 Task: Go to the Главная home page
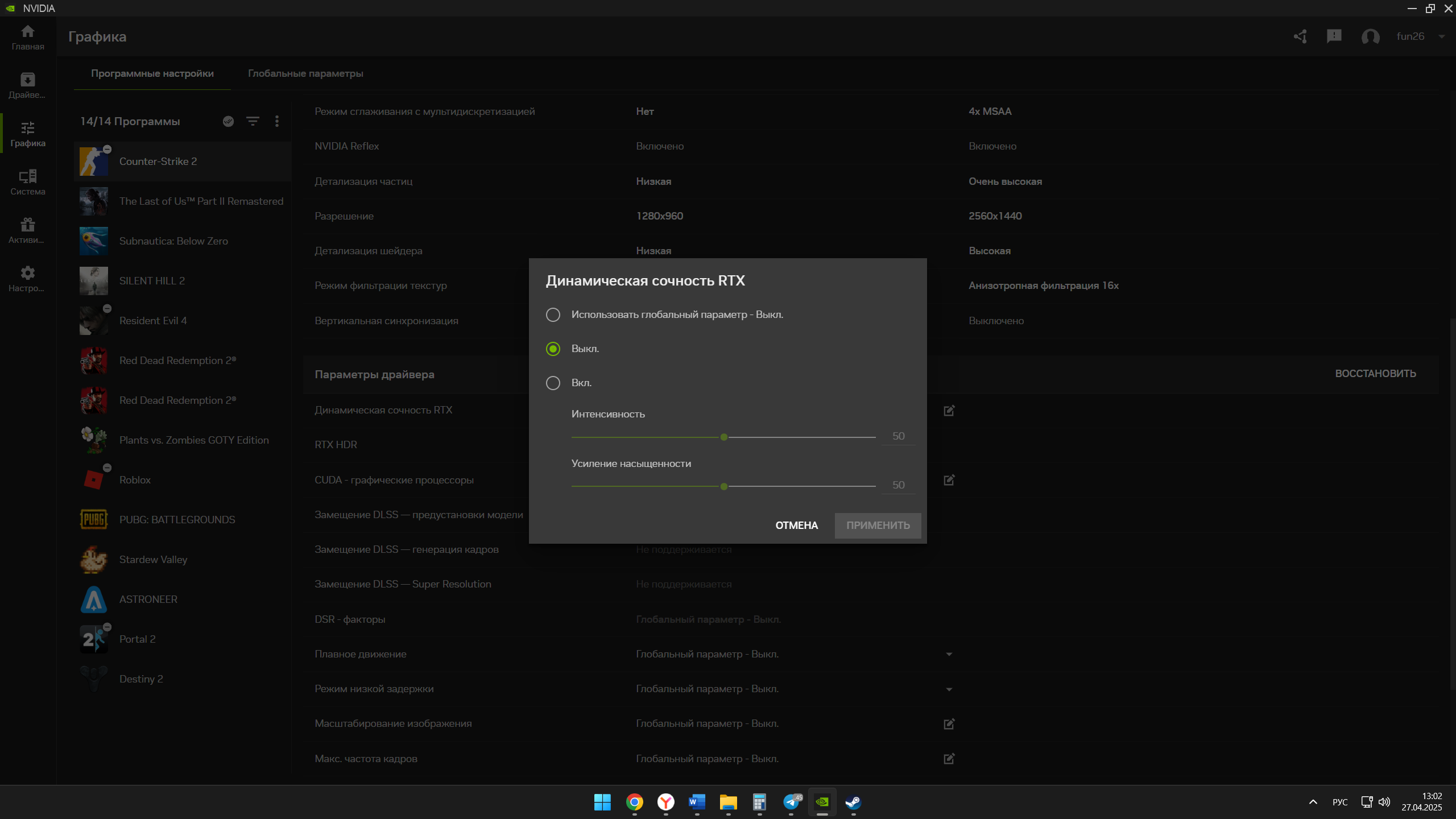coord(27,37)
